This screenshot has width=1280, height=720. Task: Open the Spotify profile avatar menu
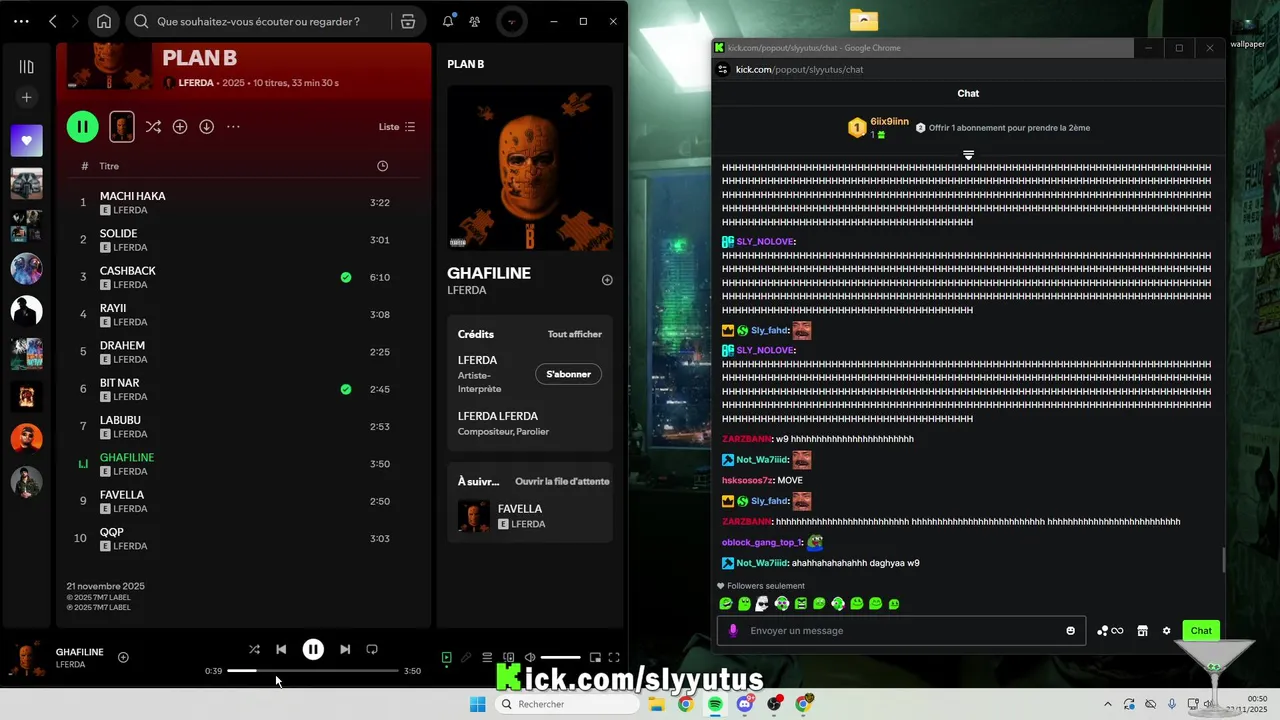coord(512,21)
